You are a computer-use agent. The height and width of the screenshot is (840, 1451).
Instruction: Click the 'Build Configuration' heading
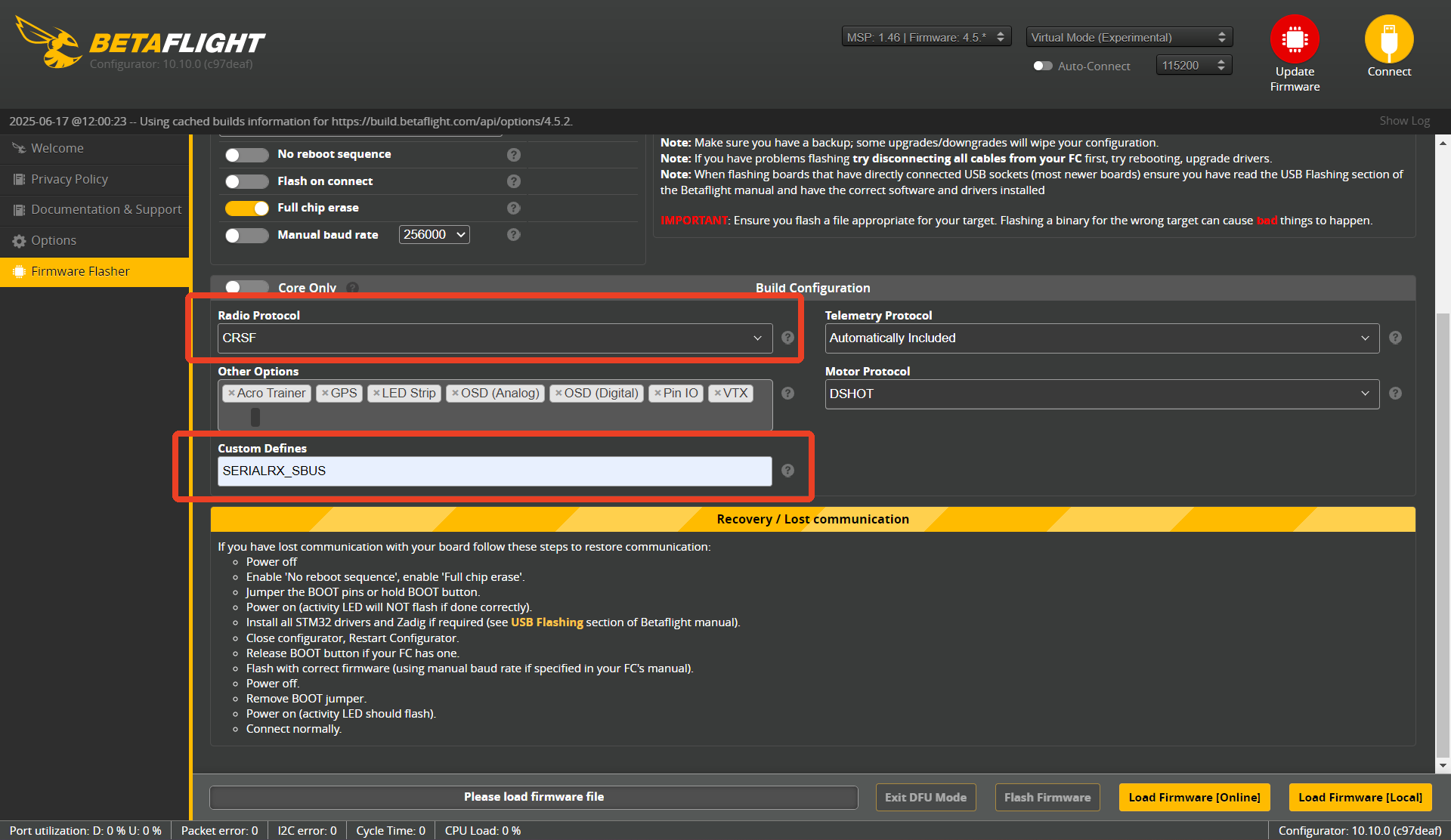click(812, 288)
